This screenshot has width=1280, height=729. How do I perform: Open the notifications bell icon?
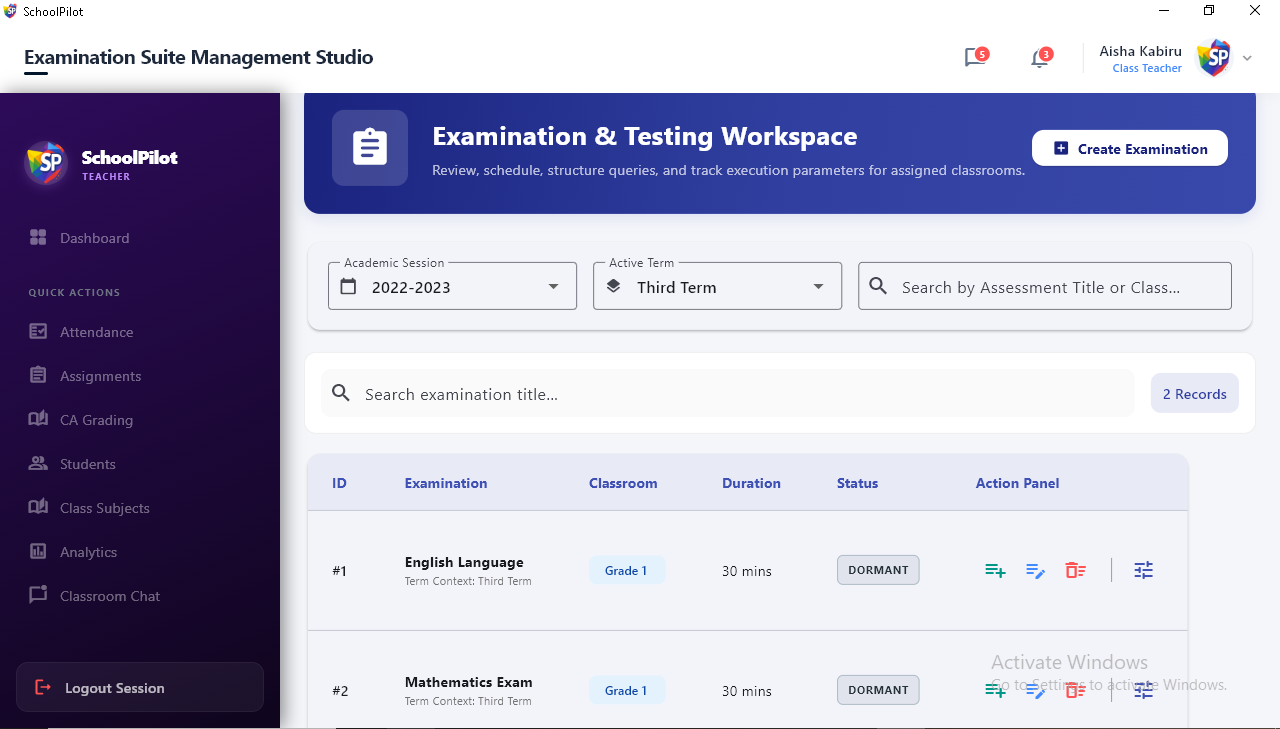click(1040, 58)
